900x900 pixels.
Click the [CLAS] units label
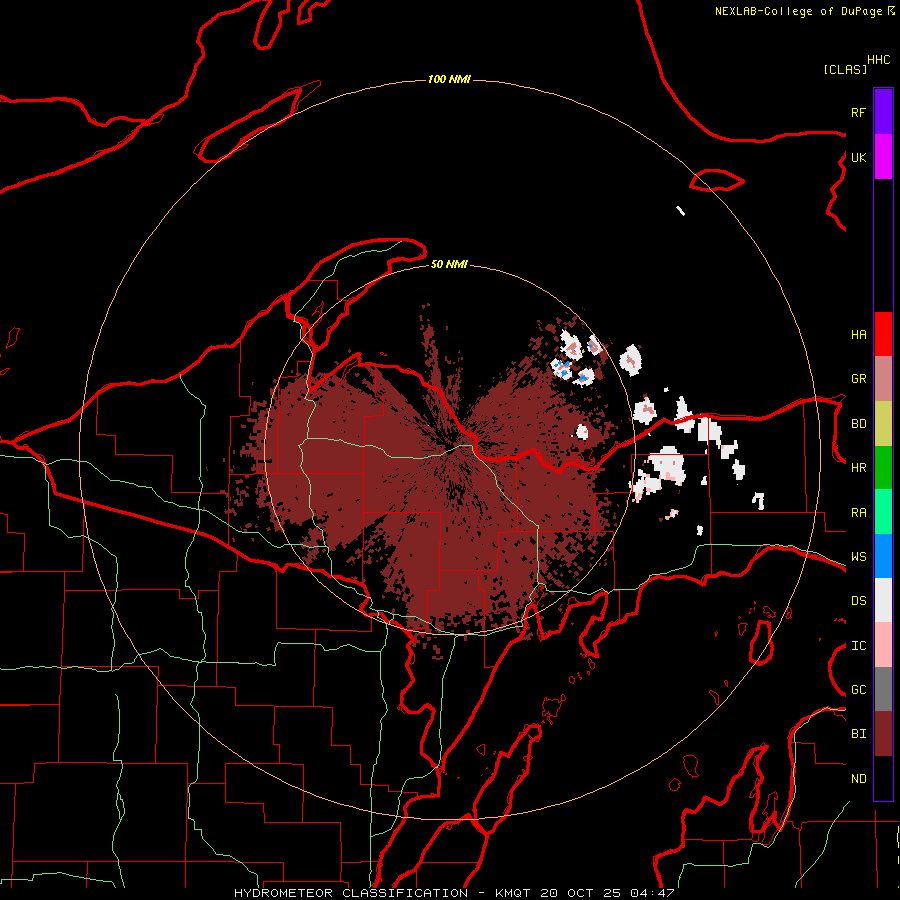click(845, 69)
